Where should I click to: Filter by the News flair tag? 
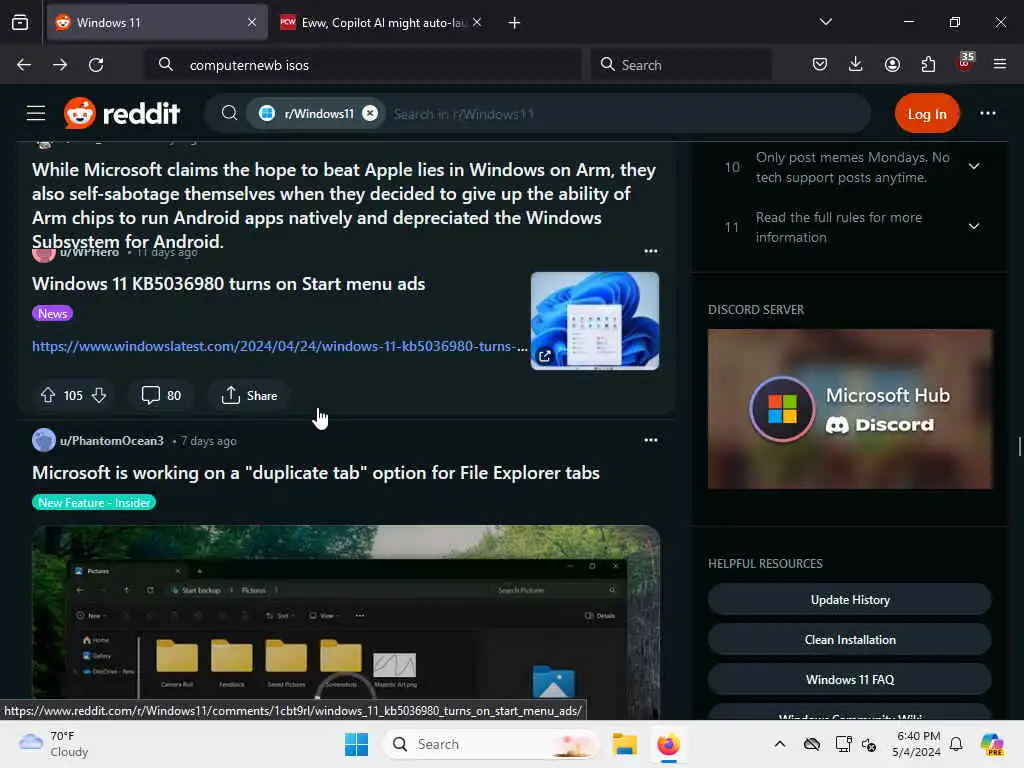click(52, 313)
